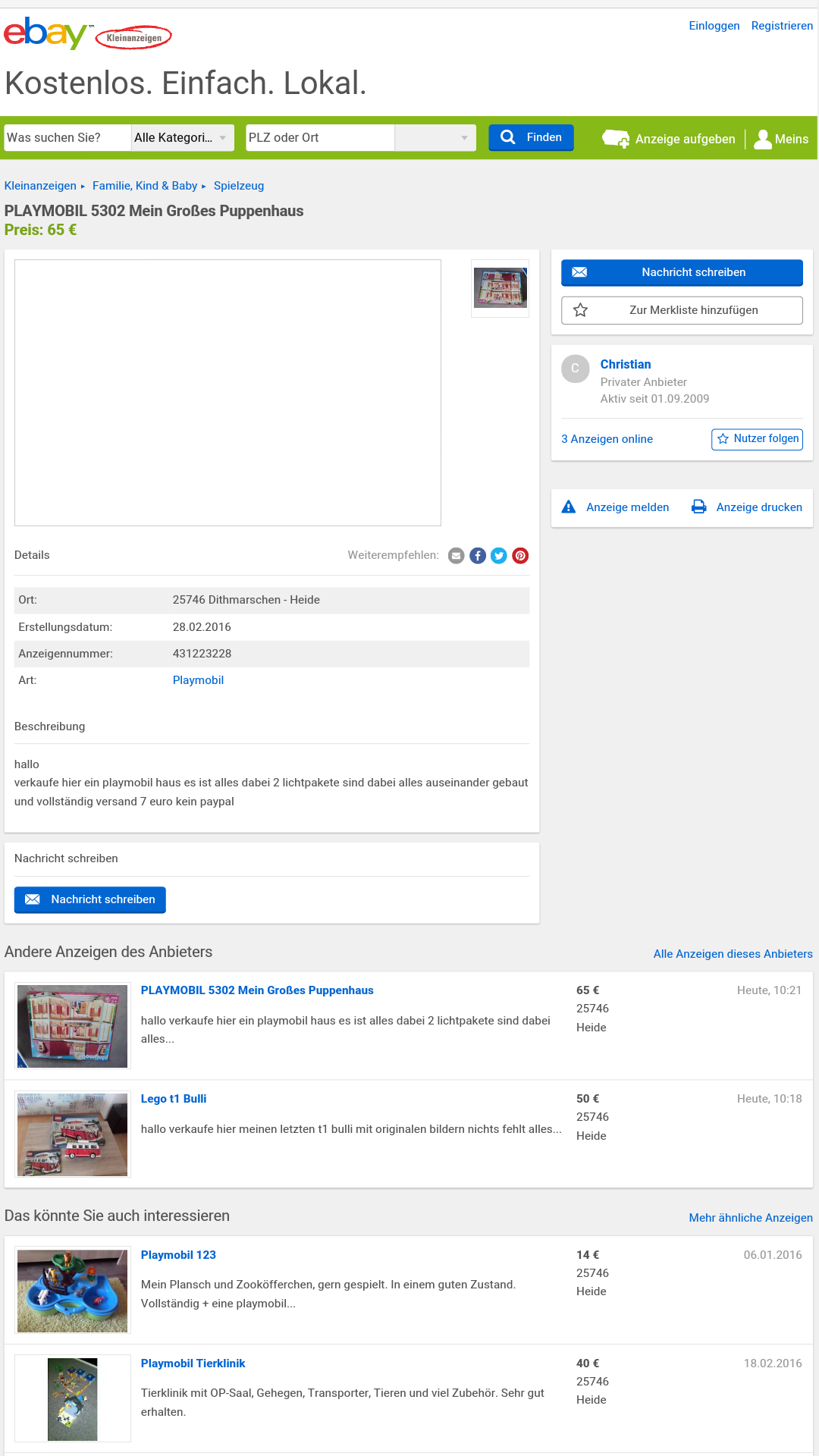819x1456 pixels.
Task: Share listing via email icon
Action: [457, 556]
